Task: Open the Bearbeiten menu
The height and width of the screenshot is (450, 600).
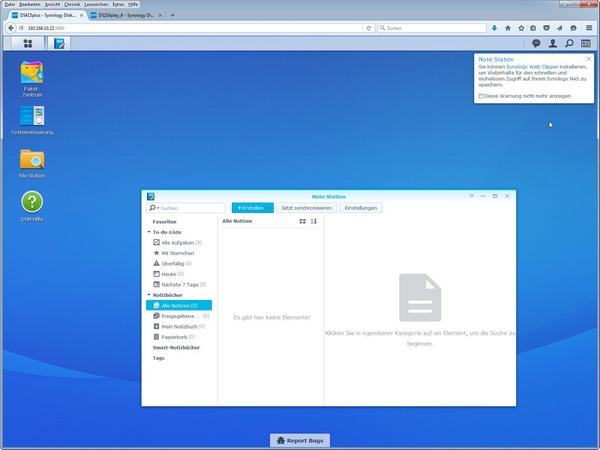Action: [x=30, y=4]
